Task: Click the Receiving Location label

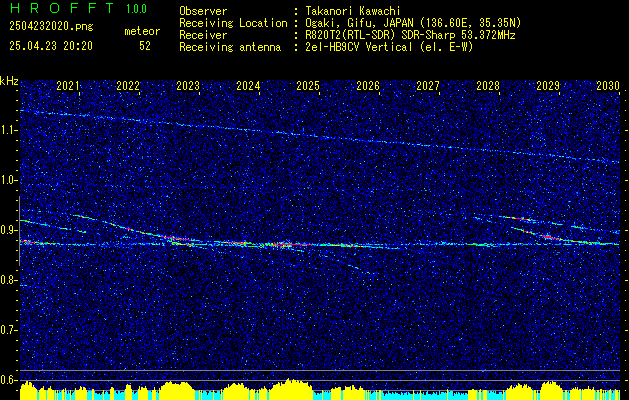Action: click(x=233, y=23)
